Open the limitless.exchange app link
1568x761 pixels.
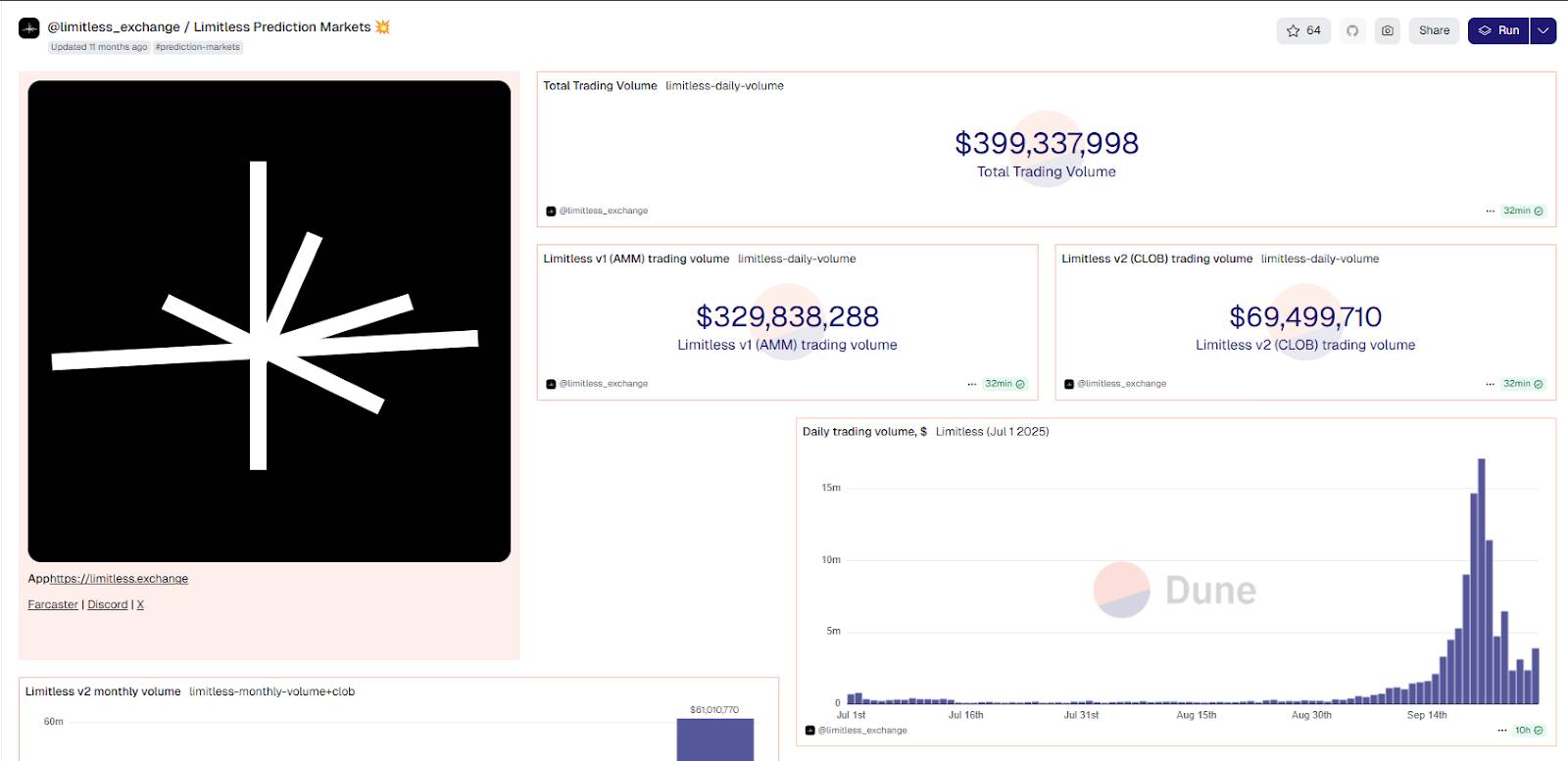(119, 579)
